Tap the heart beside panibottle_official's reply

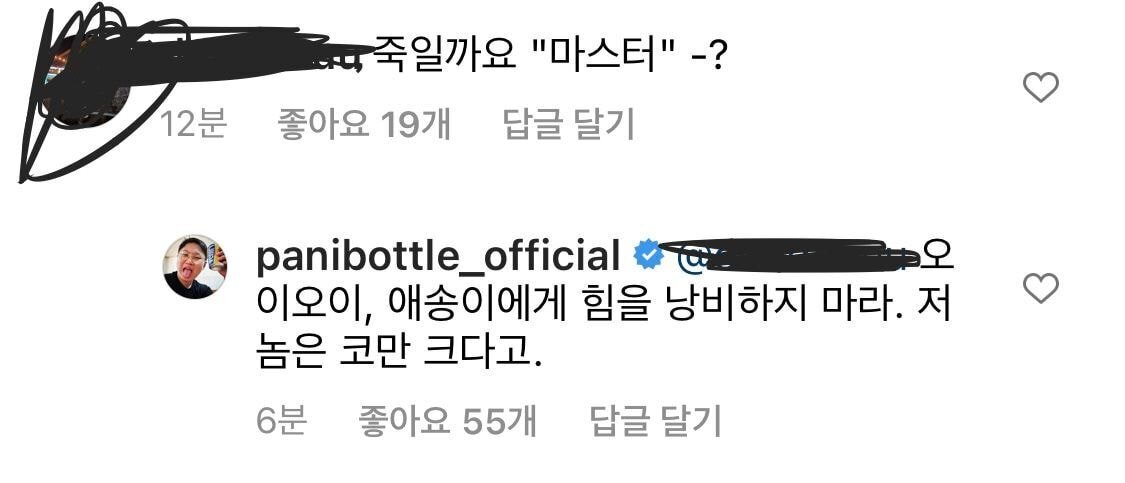click(1040, 288)
